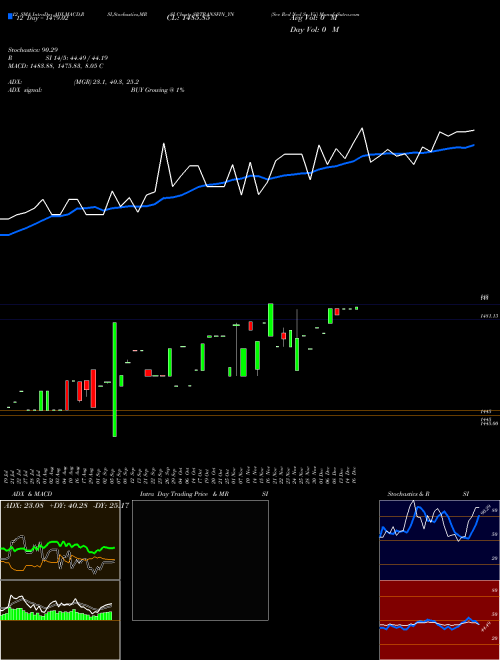Click the tallest green candlestick in the candle chart
Screen dimensions: 500x660
pyautogui.click(x=114, y=379)
